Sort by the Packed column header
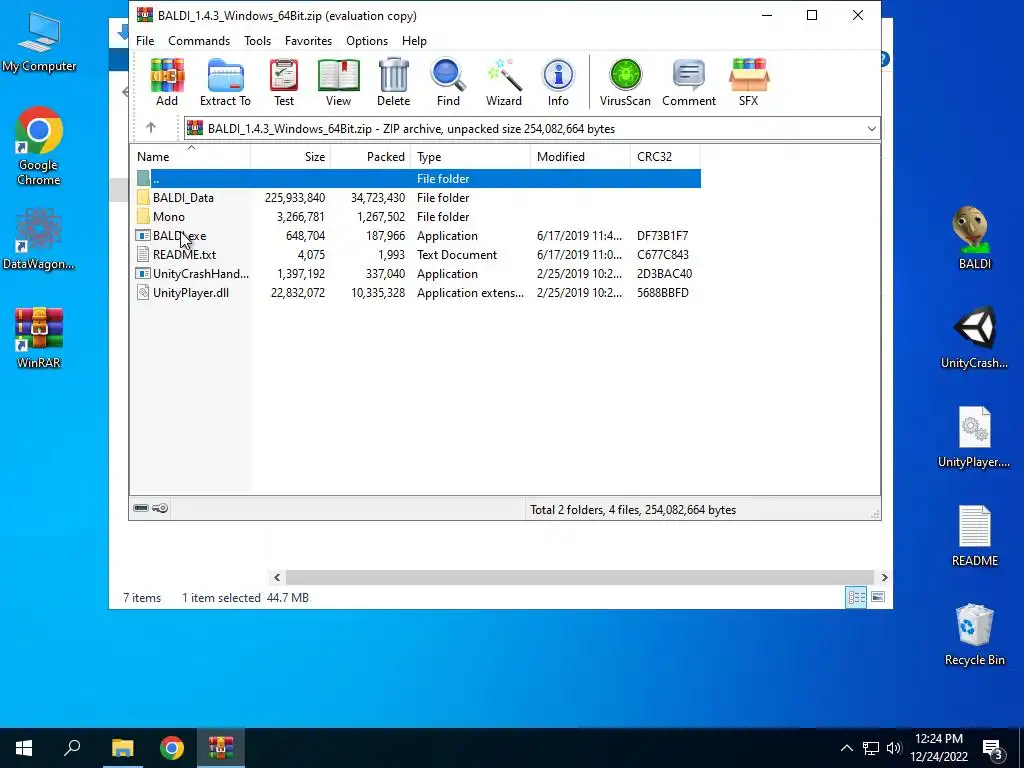Screen dimensions: 1024x768 (x=371, y=157)
